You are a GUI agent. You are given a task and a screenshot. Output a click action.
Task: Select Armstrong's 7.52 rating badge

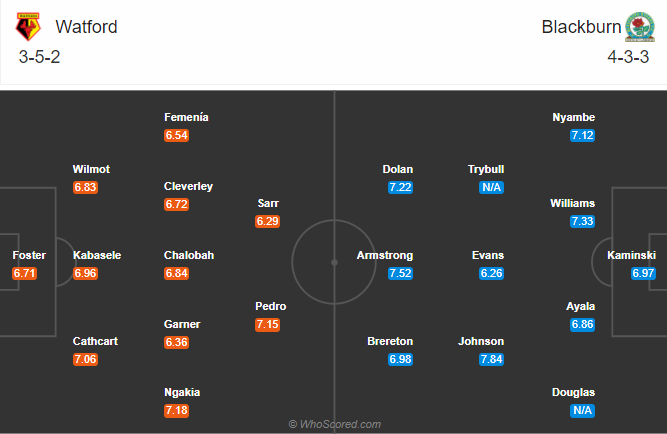(x=400, y=273)
